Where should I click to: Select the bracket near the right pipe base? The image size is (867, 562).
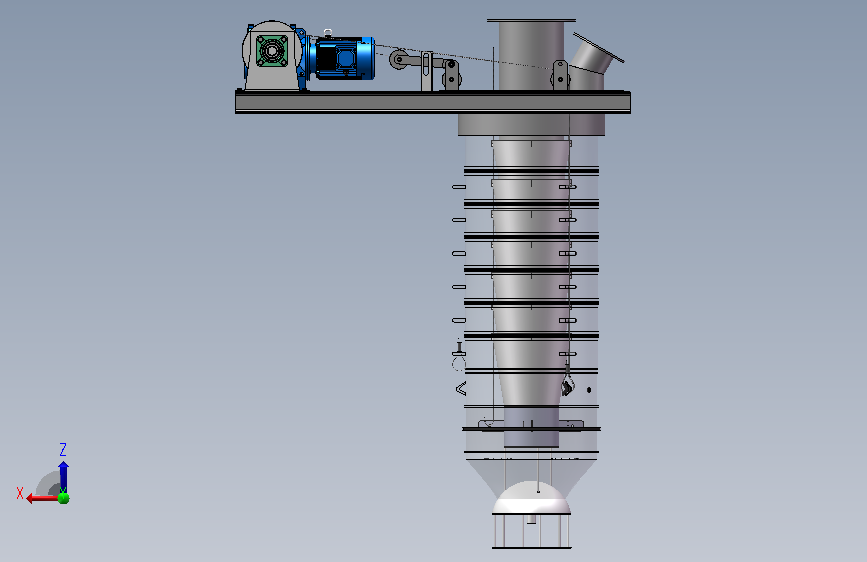(x=560, y=75)
